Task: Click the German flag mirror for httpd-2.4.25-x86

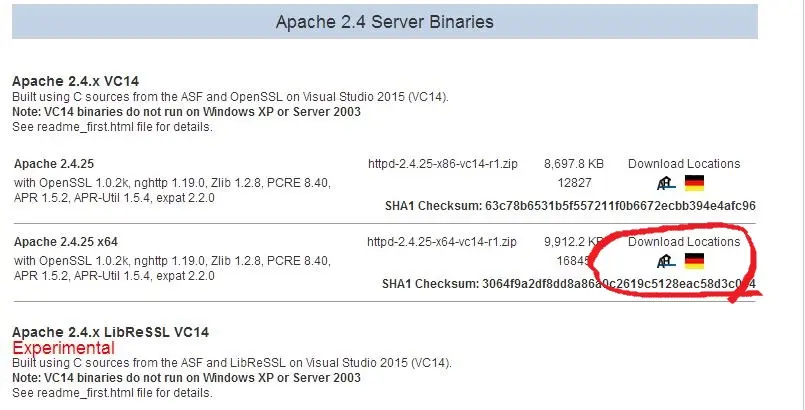Action: [x=694, y=183]
